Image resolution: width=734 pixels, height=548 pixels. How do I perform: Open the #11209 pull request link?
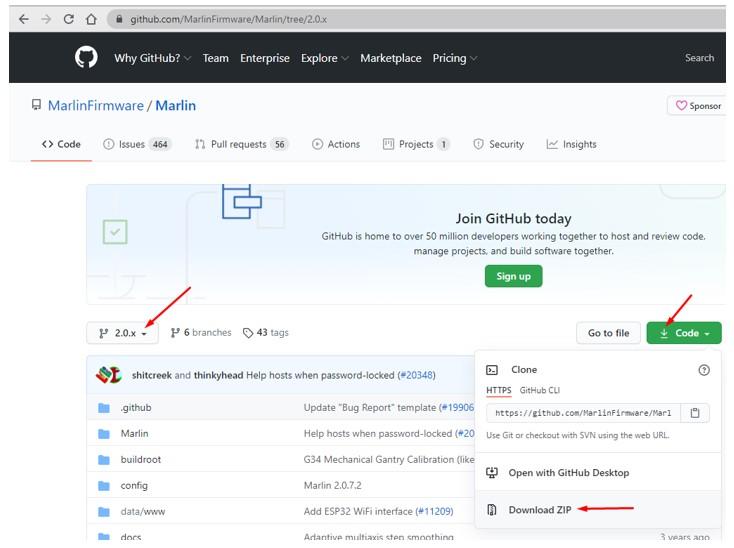click(x=434, y=511)
